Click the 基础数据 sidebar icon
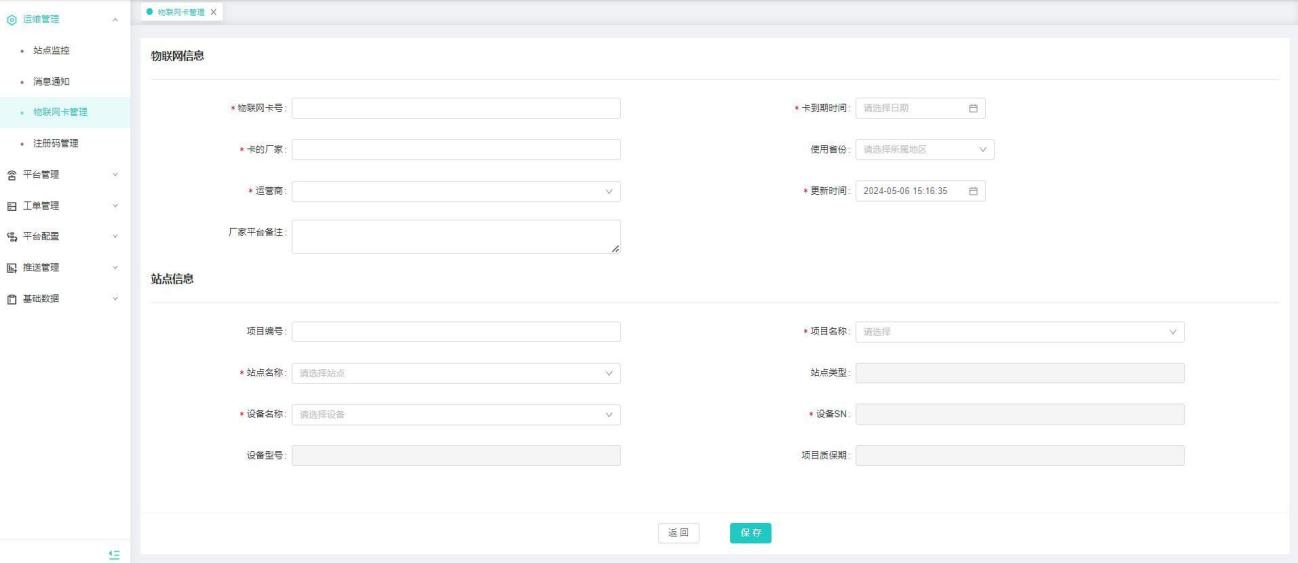Viewport: 1298px width, 563px height. pos(12,299)
